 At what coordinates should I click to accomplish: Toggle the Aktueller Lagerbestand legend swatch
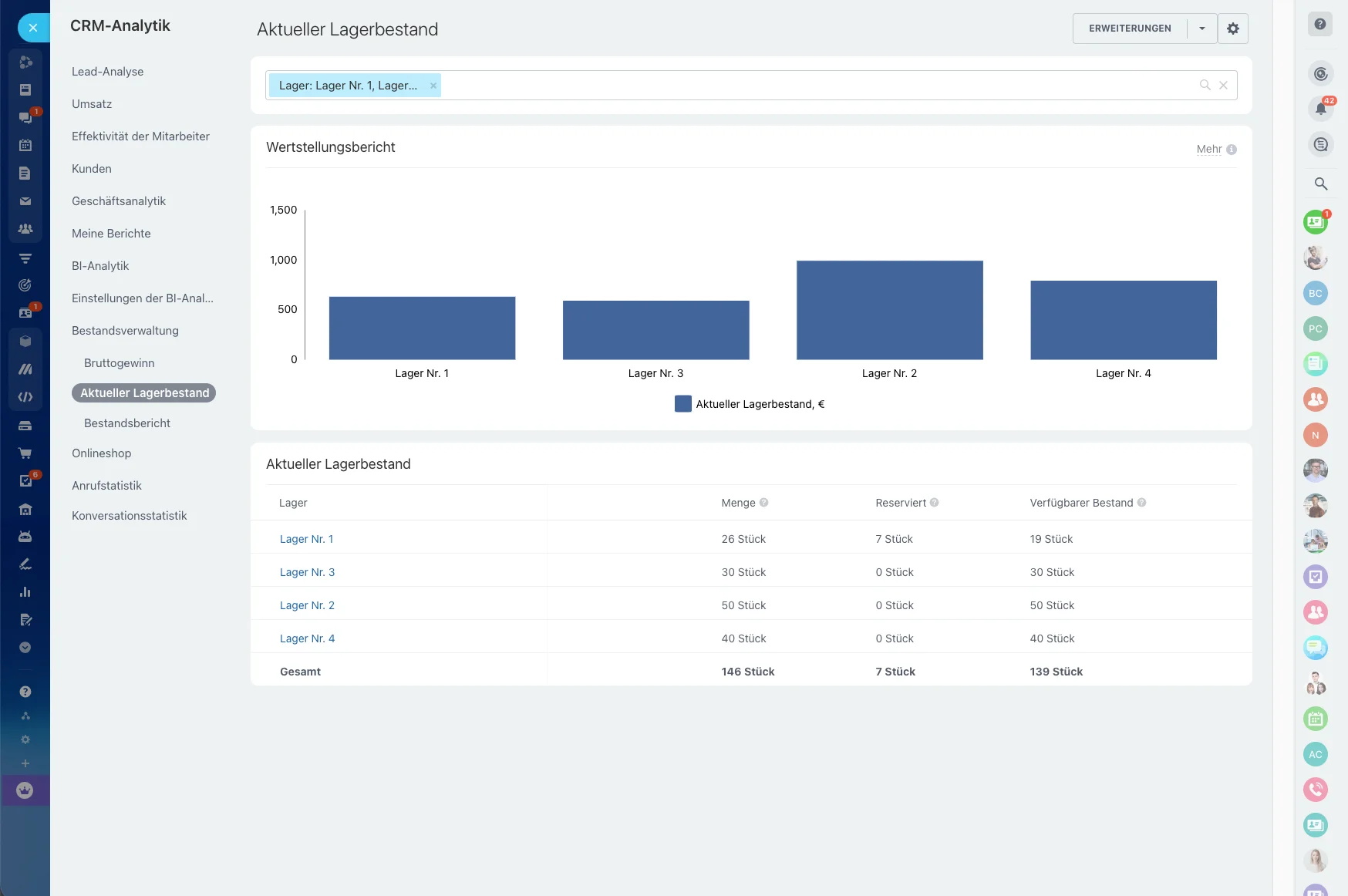(x=682, y=404)
